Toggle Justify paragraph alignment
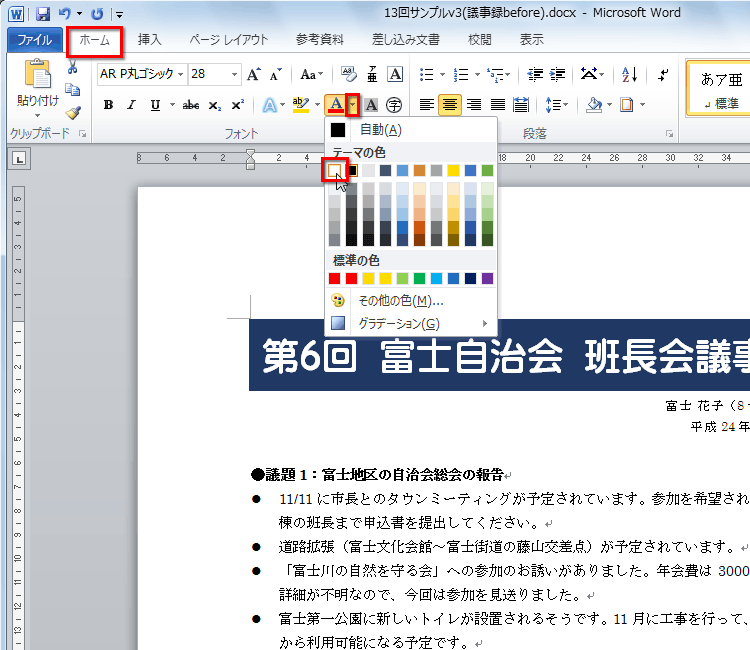Screen dimensions: 750x650 [x=497, y=104]
